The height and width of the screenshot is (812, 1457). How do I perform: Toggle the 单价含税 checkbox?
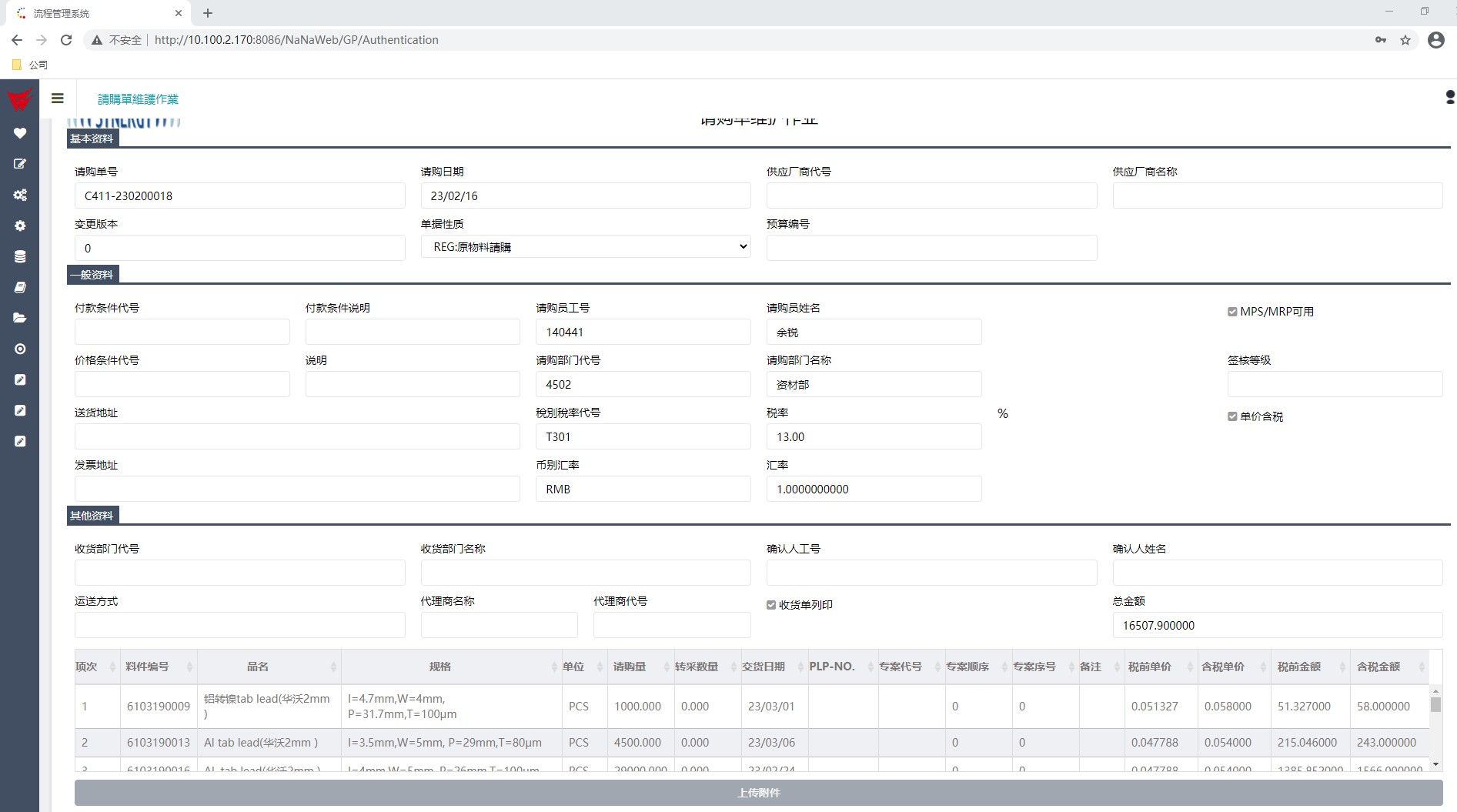[x=1232, y=416]
